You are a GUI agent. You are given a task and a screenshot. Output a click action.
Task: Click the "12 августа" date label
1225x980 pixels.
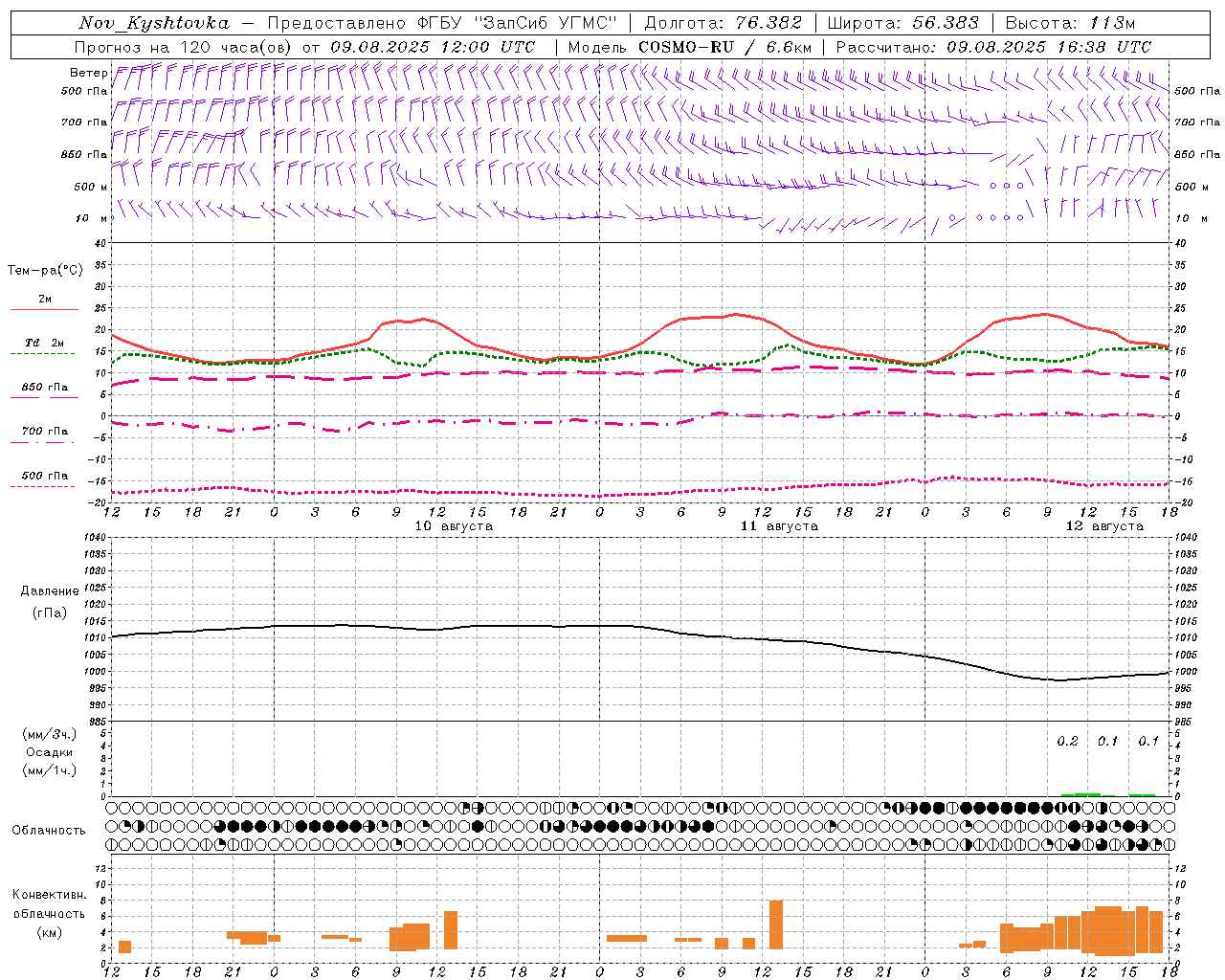(1104, 526)
